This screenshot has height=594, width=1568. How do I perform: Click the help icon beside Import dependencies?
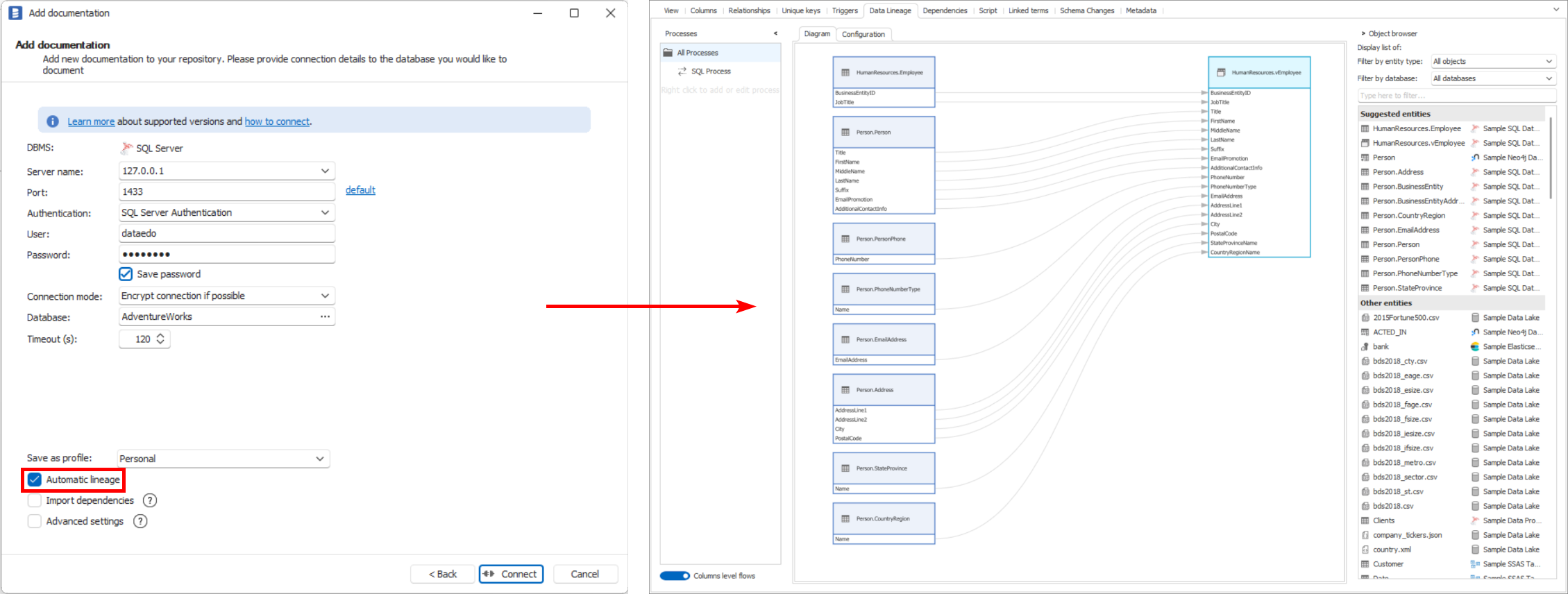click(x=149, y=500)
